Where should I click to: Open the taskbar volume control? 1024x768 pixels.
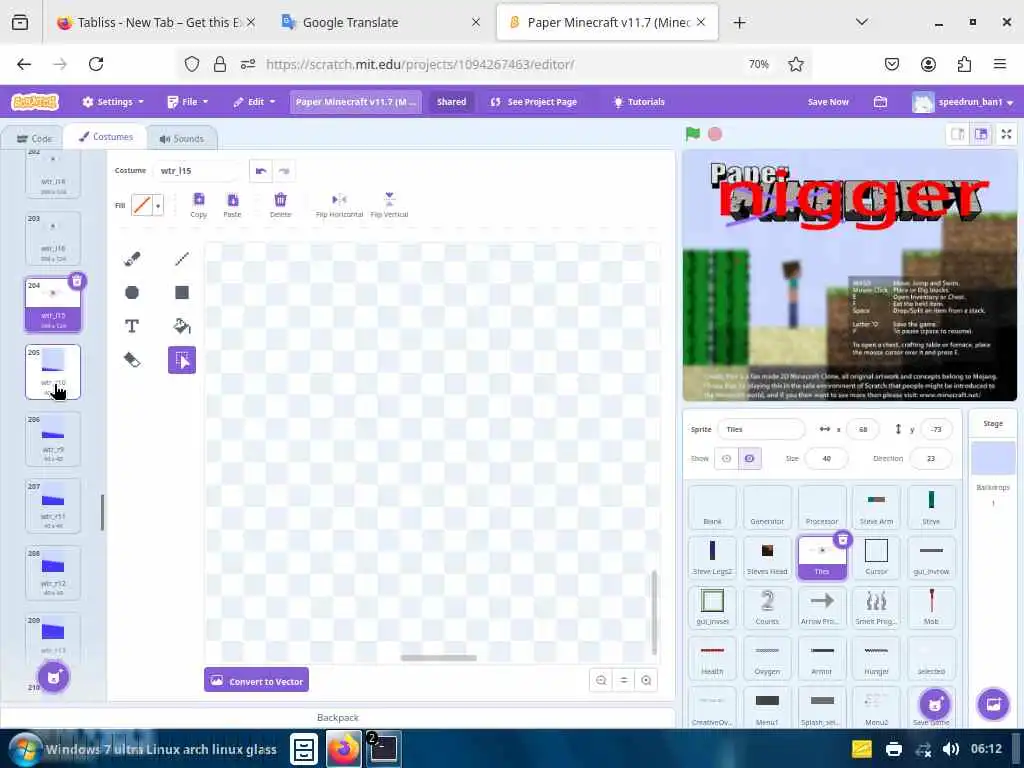(x=952, y=749)
